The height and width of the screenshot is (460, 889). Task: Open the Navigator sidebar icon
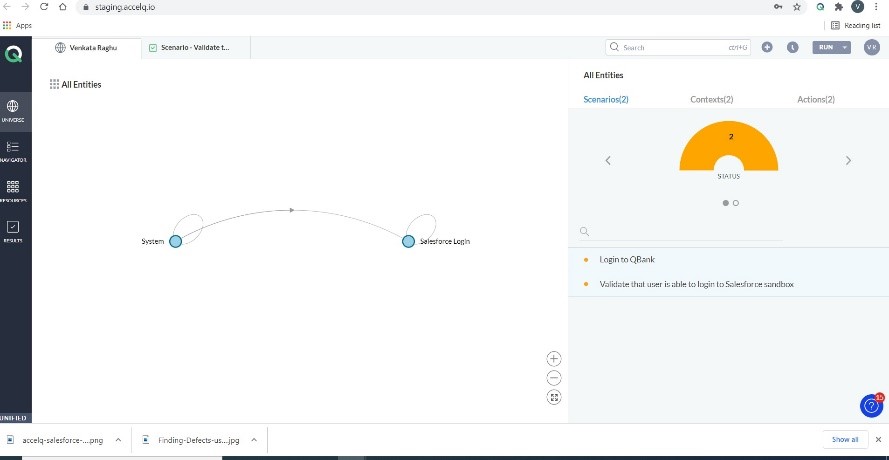[13, 149]
